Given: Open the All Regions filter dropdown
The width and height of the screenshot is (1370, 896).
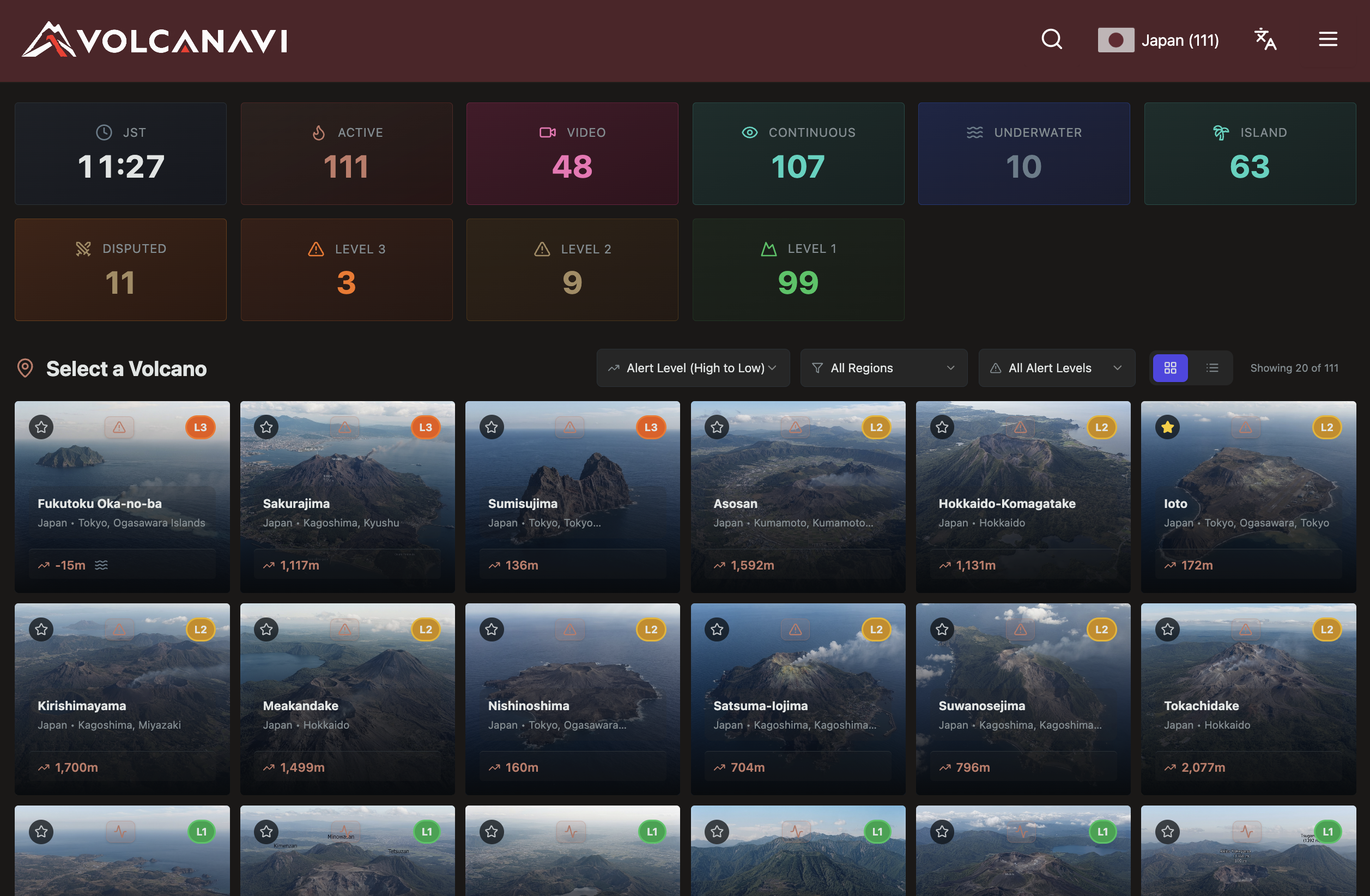Looking at the screenshot, I should [x=883, y=368].
